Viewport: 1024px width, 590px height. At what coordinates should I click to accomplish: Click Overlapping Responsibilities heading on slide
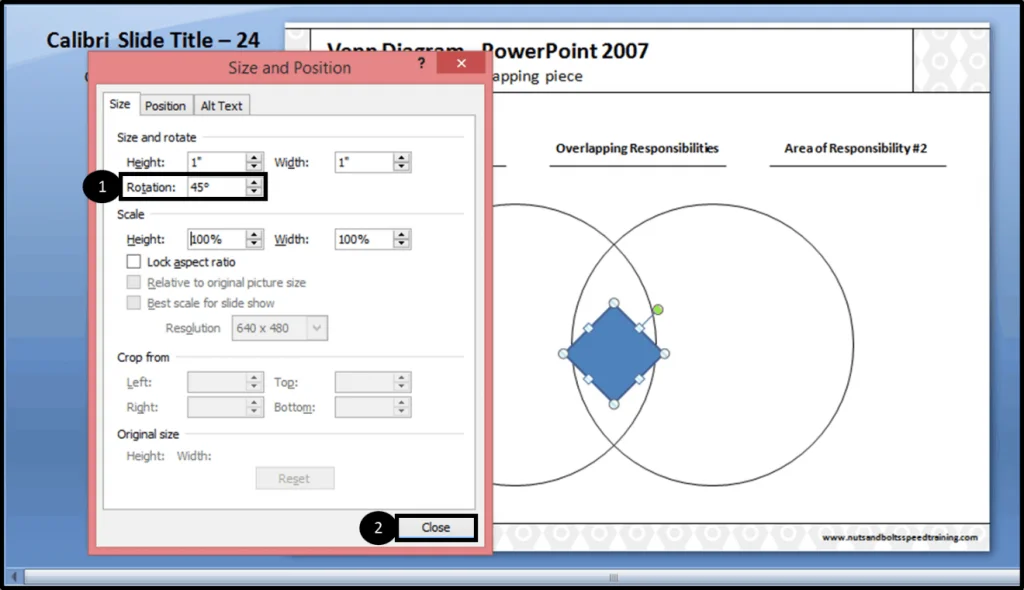(637, 148)
